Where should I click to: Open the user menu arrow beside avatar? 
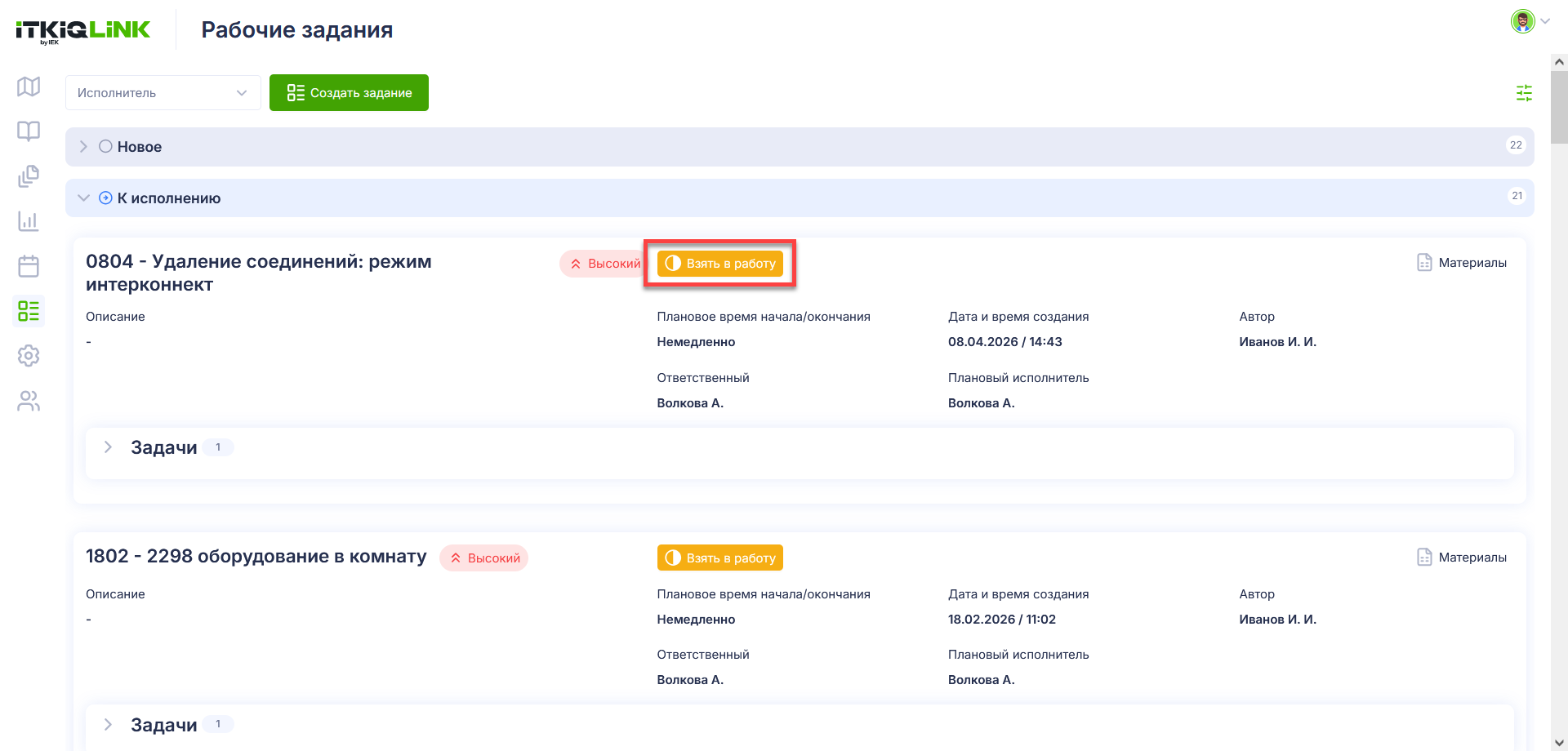click(1545, 21)
